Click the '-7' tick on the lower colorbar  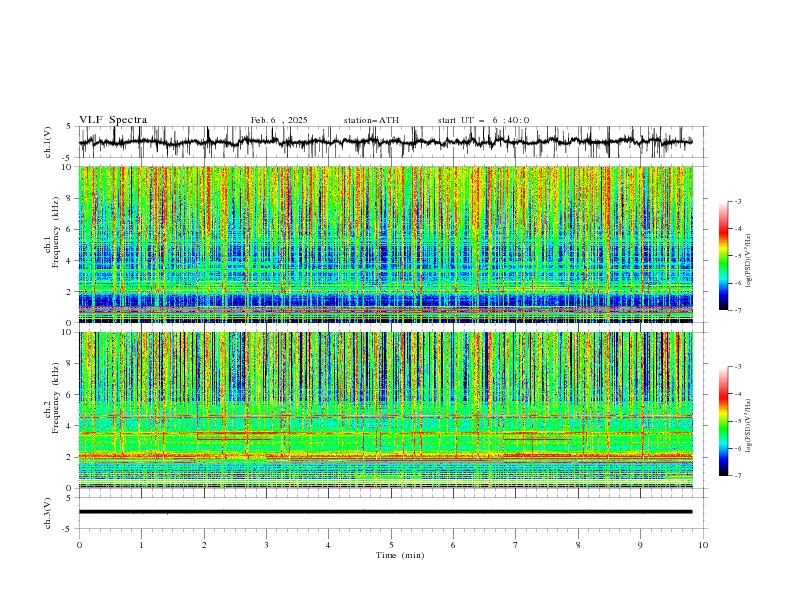point(738,476)
